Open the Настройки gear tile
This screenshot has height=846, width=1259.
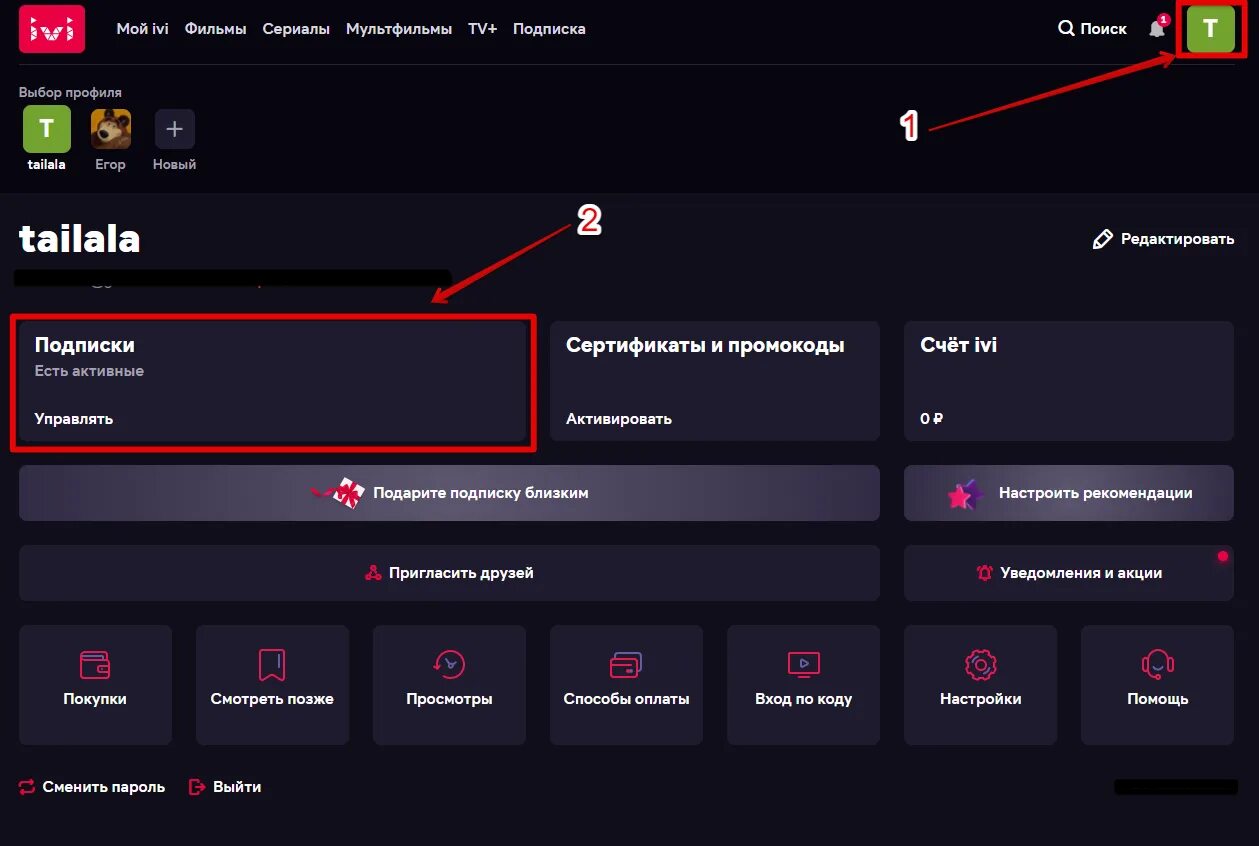pos(980,685)
